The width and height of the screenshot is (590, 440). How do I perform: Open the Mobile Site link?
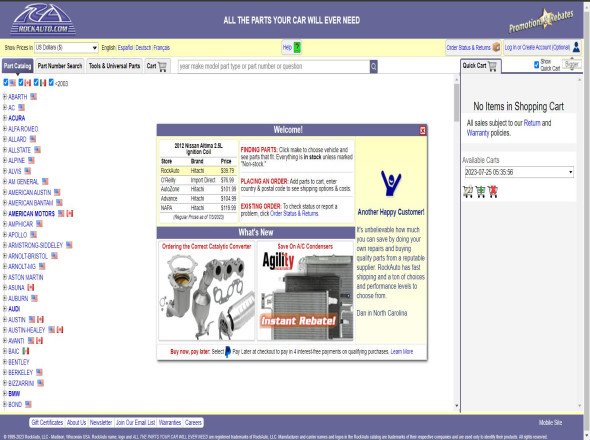(x=550, y=423)
